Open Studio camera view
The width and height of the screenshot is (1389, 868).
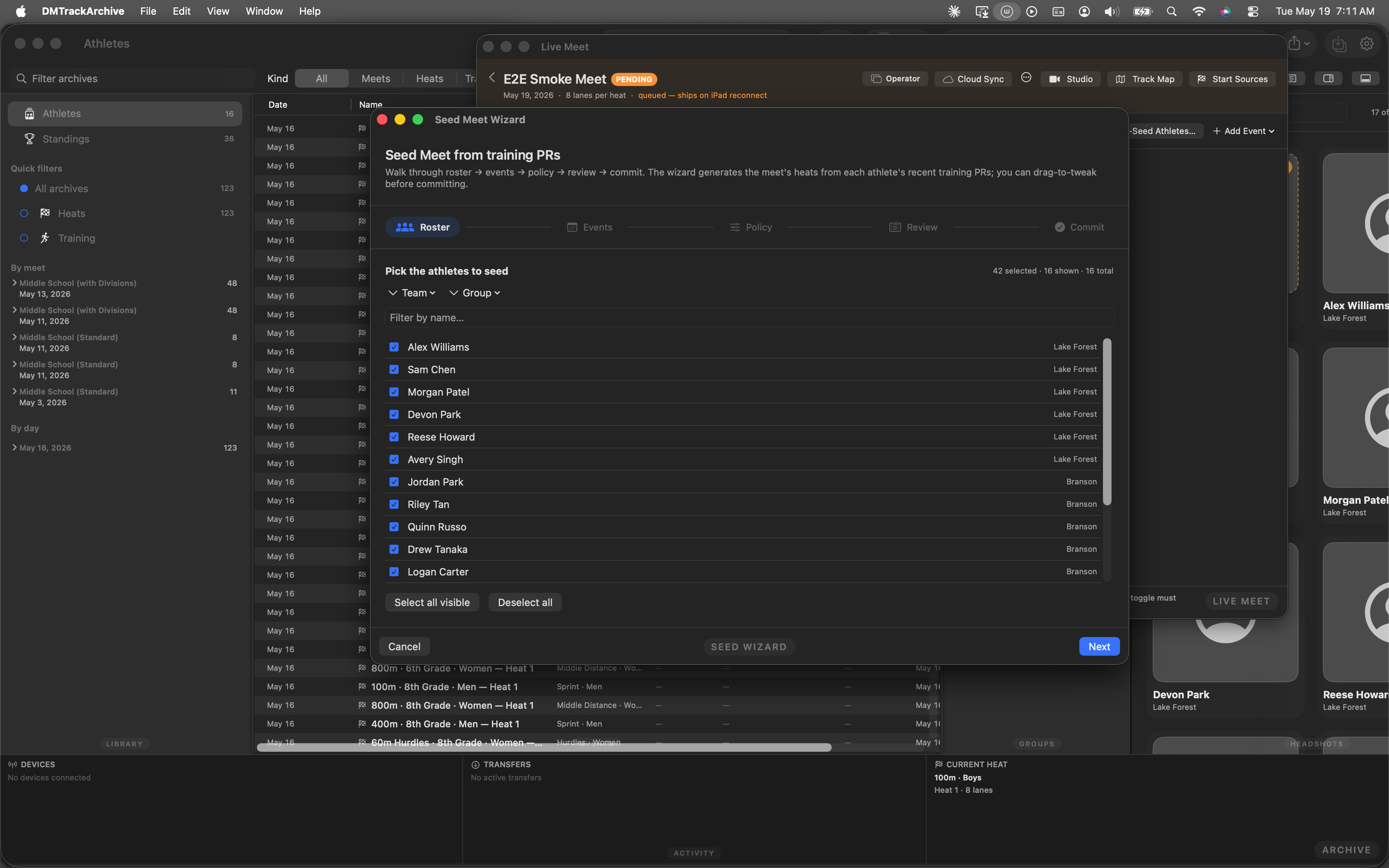[x=1071, y=79]
